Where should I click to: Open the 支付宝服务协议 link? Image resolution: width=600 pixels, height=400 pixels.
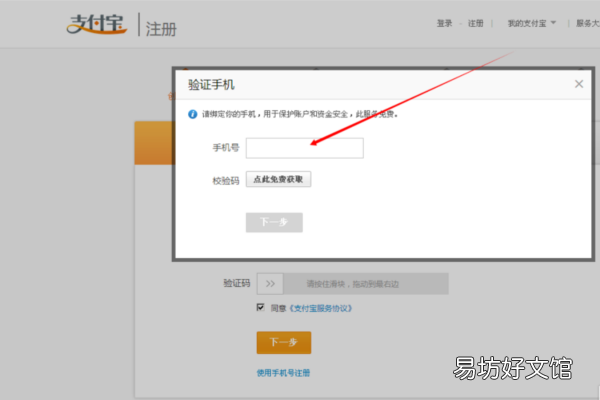pyautogui.click(x=320, y=308)
